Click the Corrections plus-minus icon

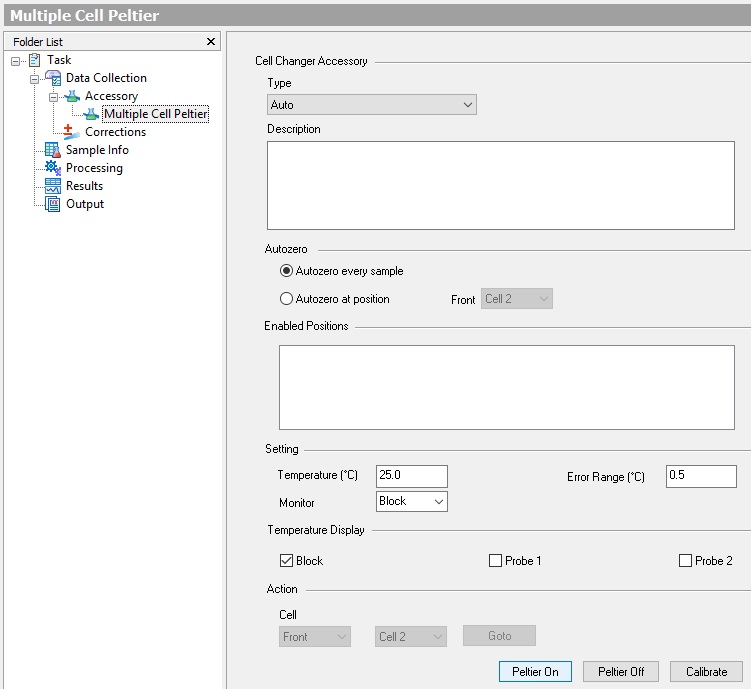71,132
